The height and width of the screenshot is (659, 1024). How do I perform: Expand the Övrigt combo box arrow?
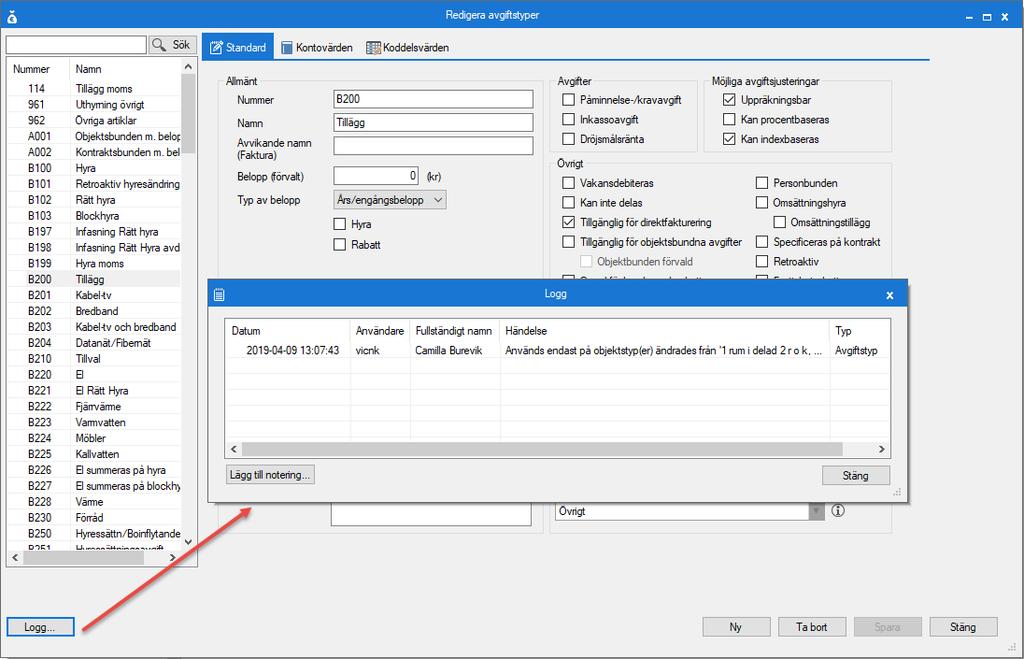[x=816, y=511]
